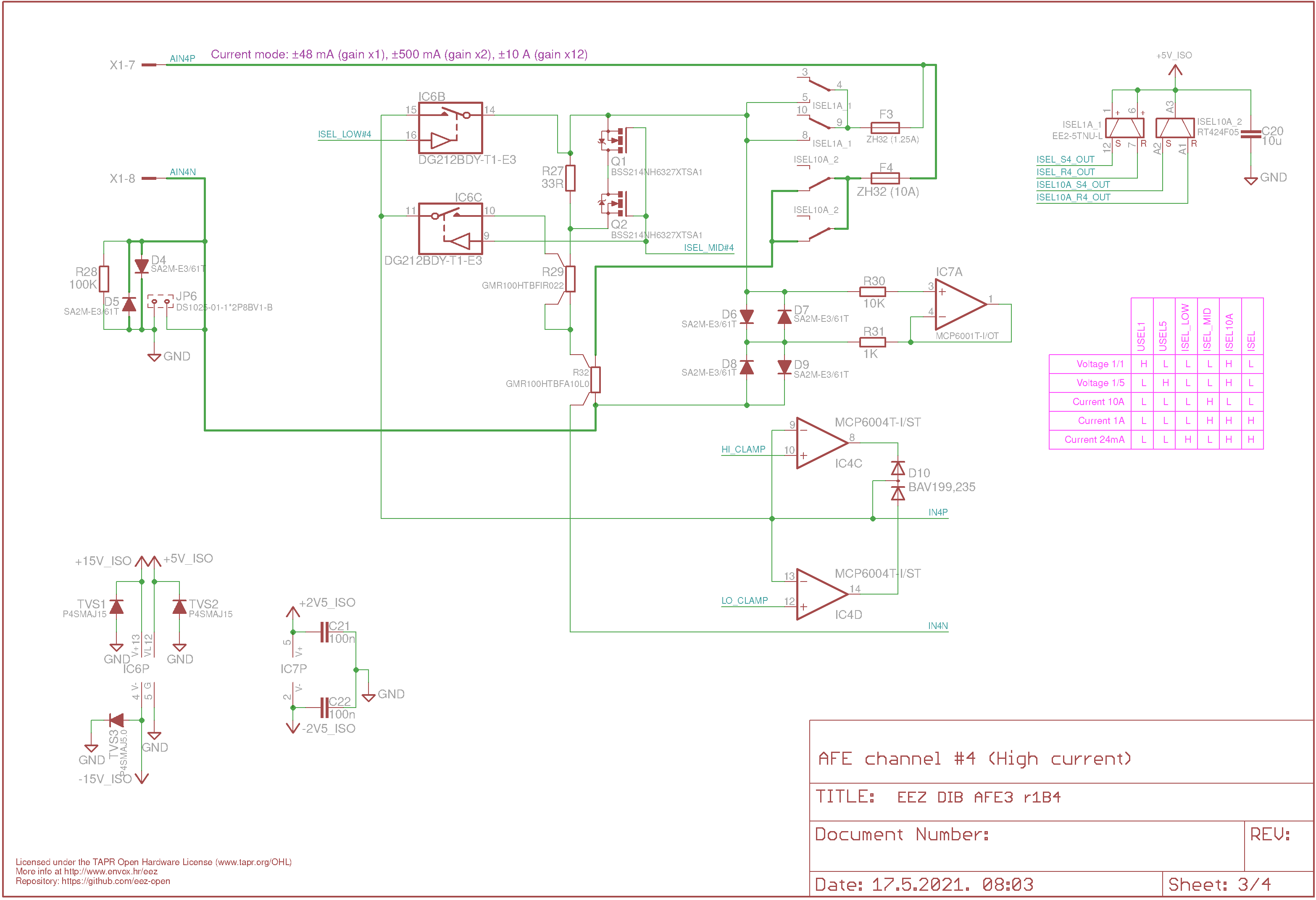1316x900 pixels.
Task: Select diode D6 symbol
Action: [747, 317]
